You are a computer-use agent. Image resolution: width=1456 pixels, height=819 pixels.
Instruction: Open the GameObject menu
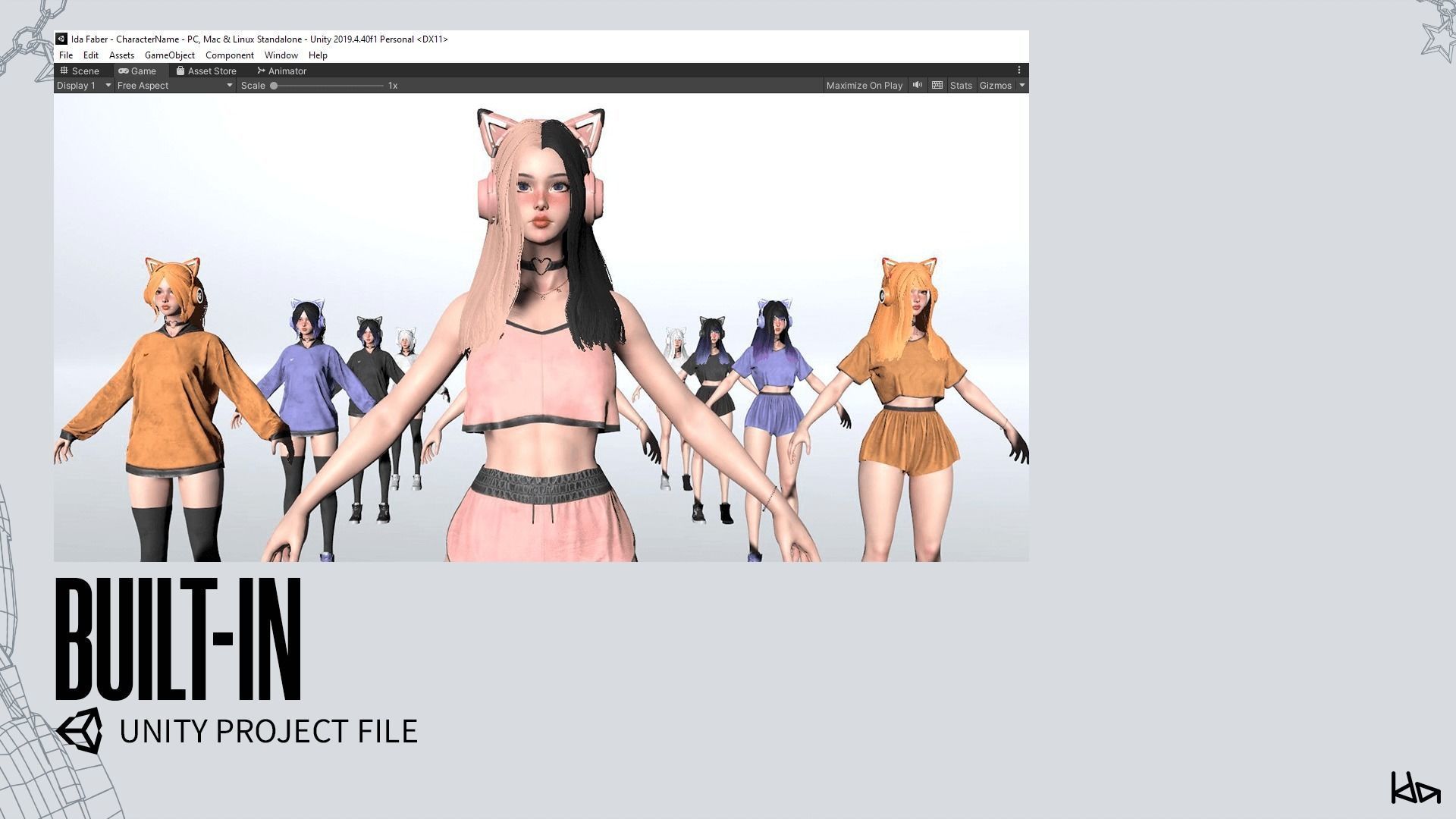pos(169,55)
